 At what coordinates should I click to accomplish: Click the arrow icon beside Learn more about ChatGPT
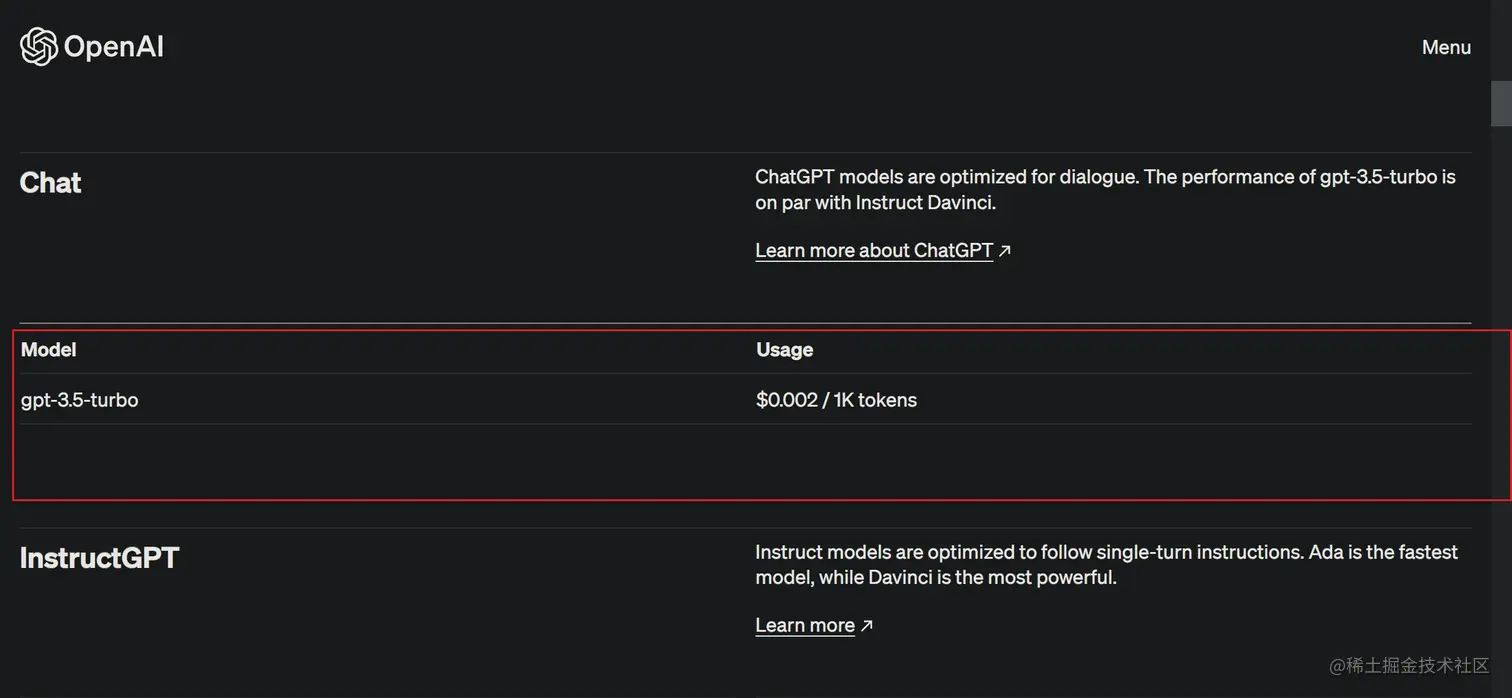click(x=1005, y=251)
